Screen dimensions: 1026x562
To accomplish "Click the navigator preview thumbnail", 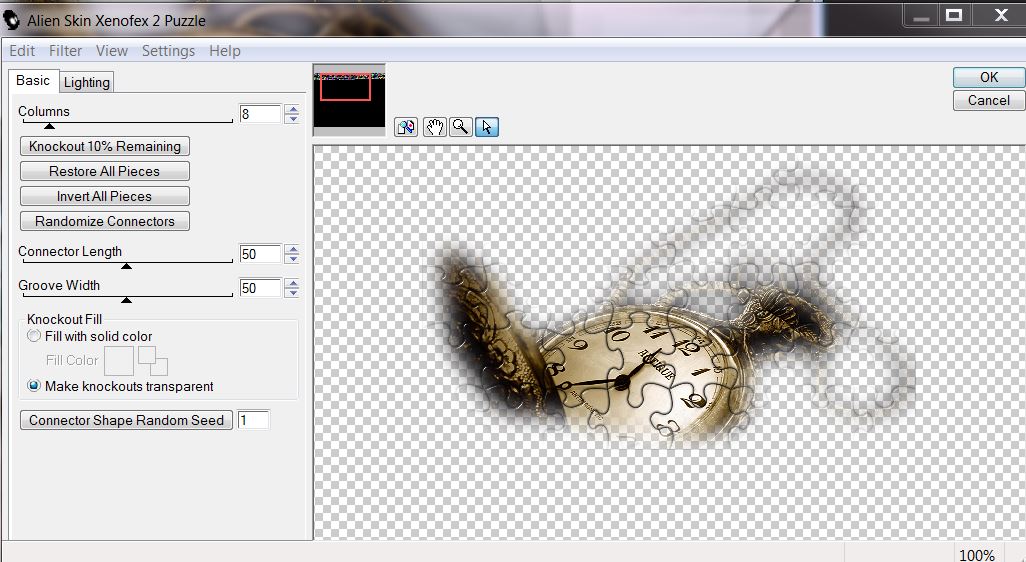I will [x=349, y=99].
